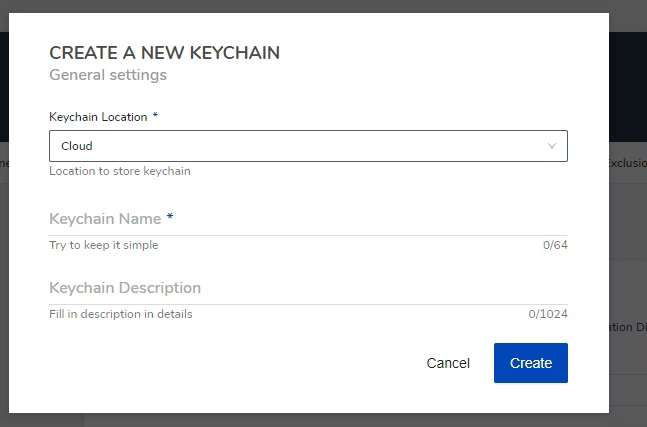Click the 0/64 character counter
This screenshot has height=427, width=647.
pyautogui.click(x=555, y=245)
